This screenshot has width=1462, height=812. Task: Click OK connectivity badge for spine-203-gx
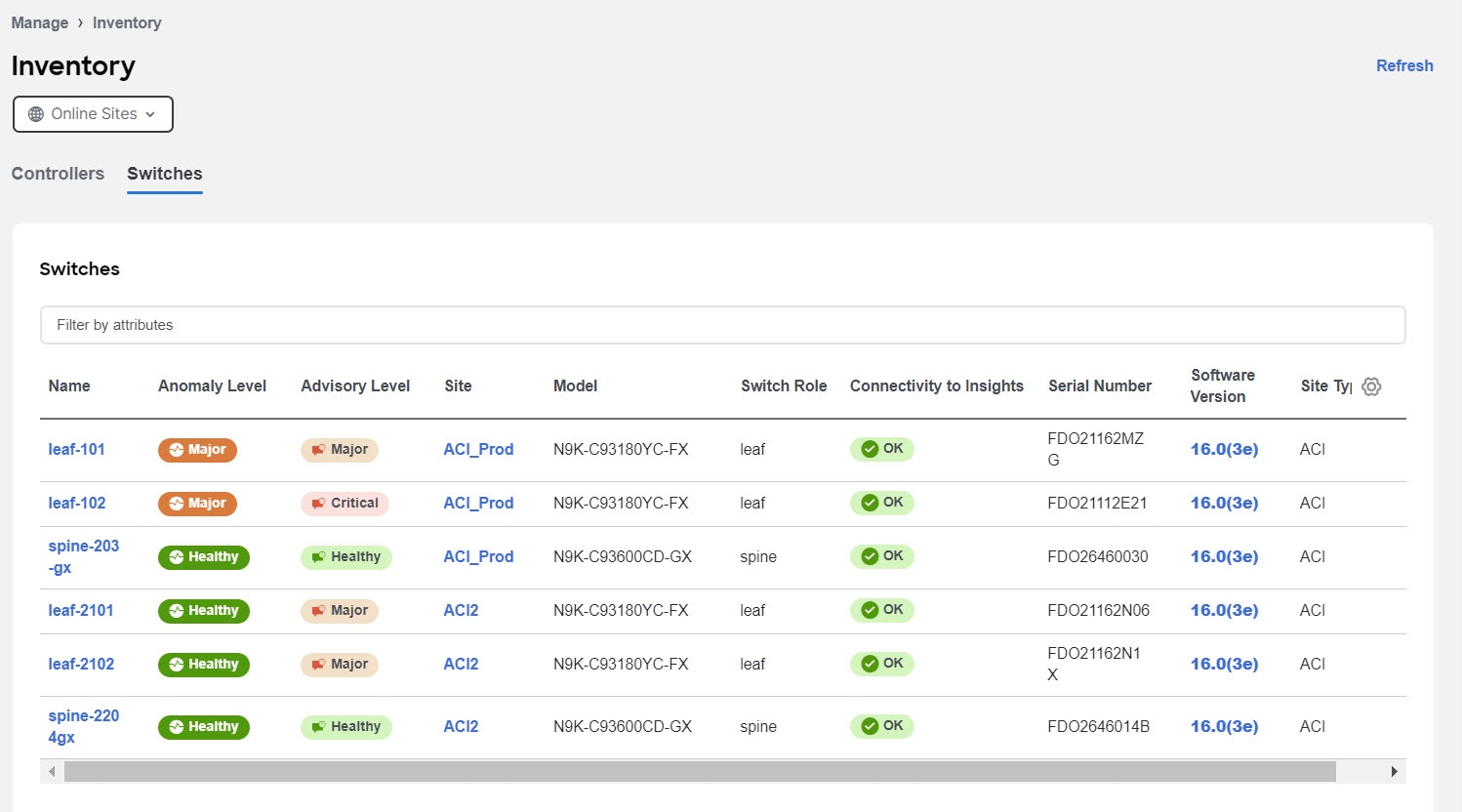pyautogui.click(x=882, y=556)
